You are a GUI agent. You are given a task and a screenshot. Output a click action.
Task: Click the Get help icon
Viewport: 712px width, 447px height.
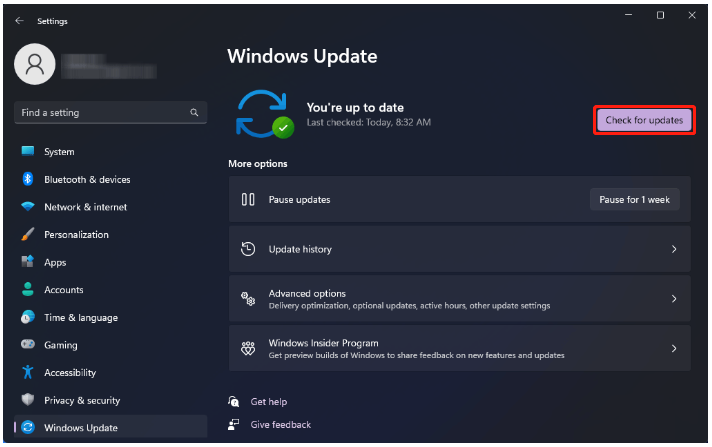(233, 401)
